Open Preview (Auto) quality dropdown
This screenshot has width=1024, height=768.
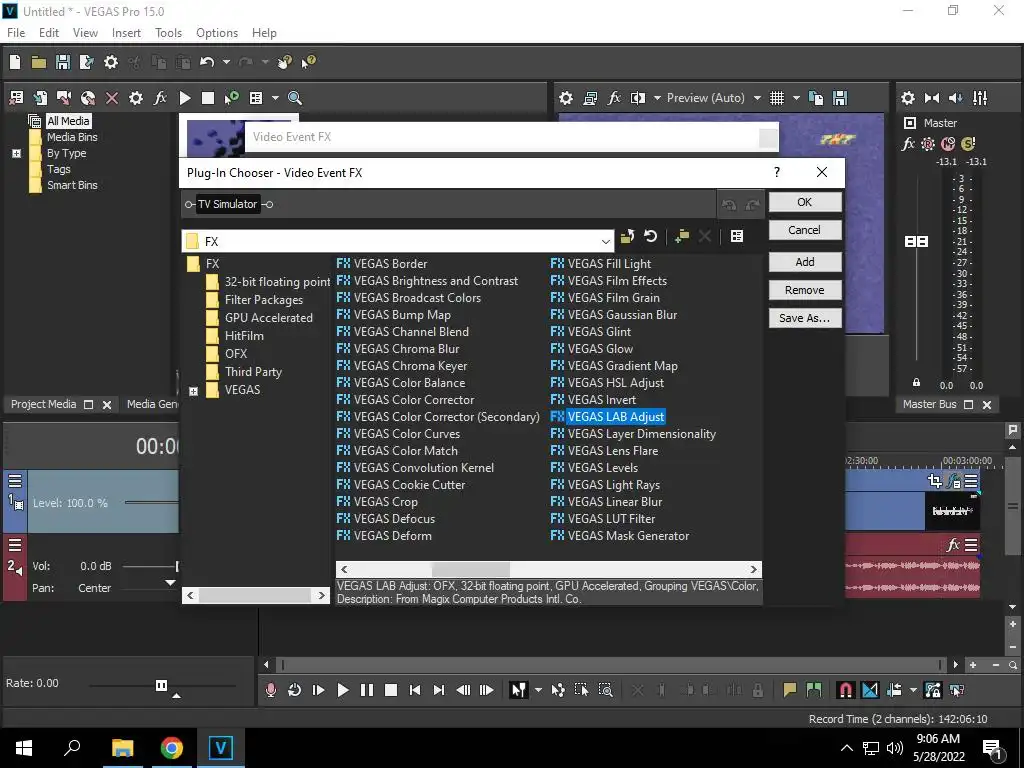757,98
